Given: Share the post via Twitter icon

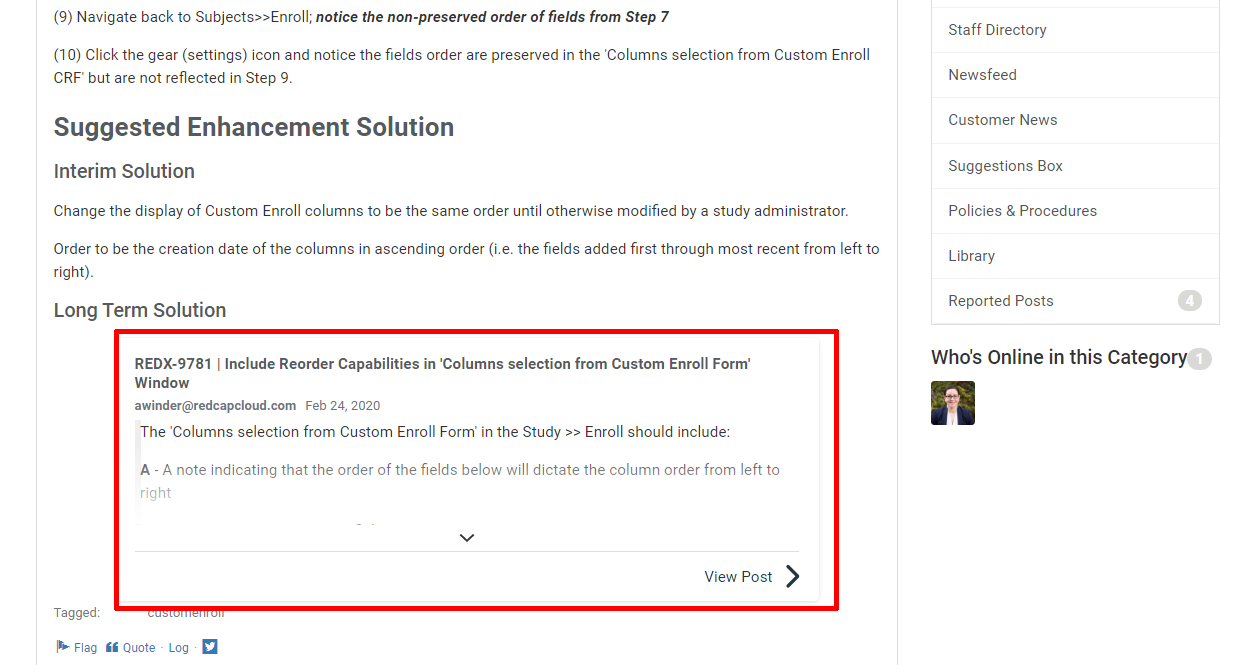Looking at the screenshot, I should tap(209, 647).
